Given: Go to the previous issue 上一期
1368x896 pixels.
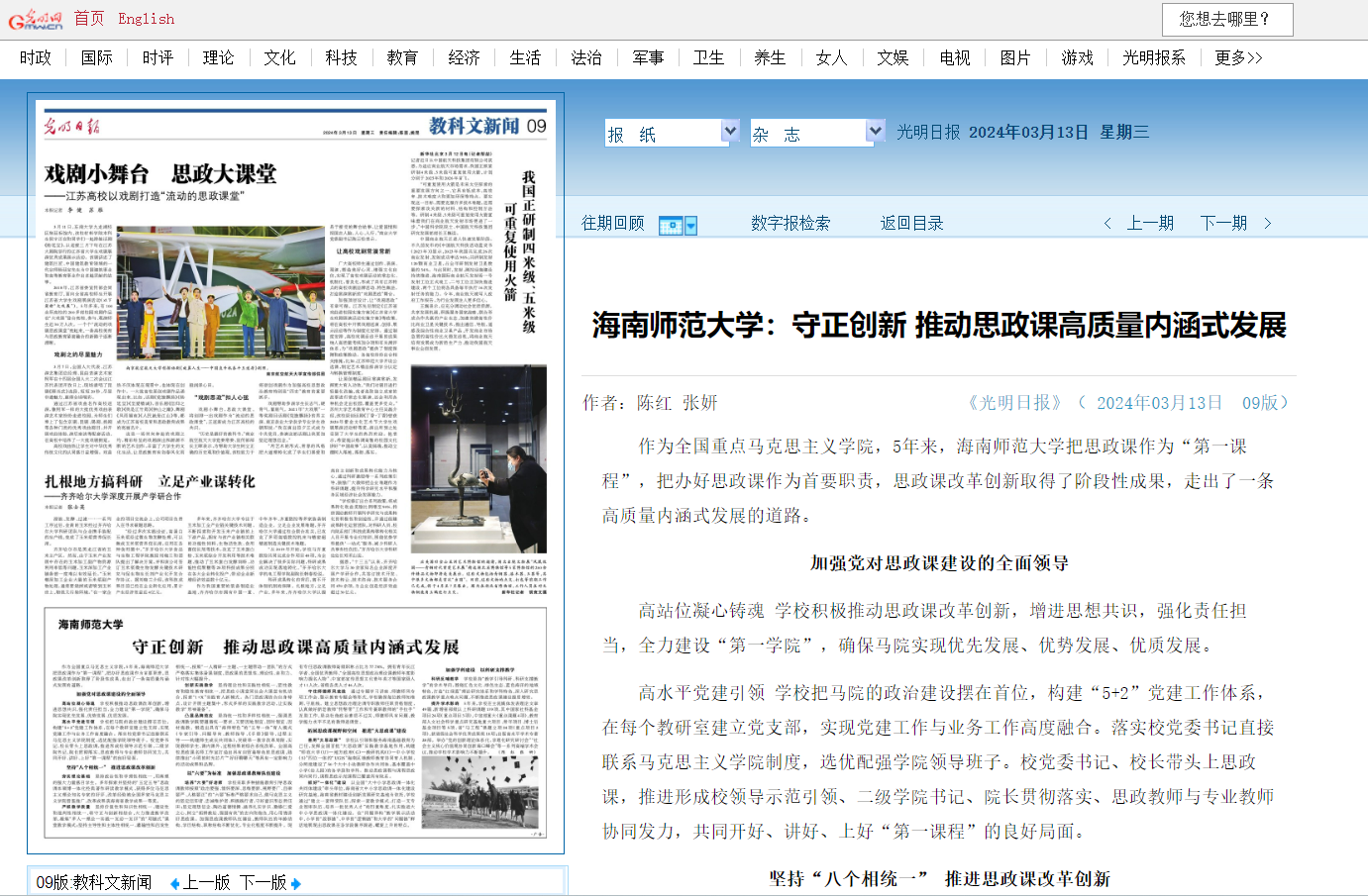Looking at the screenshot, I should (x=1150, y=223).
